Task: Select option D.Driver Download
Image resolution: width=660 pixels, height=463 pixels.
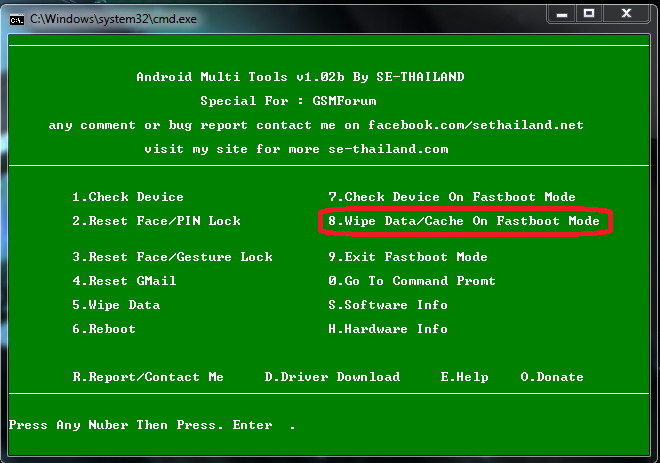Action: [332, 377]
